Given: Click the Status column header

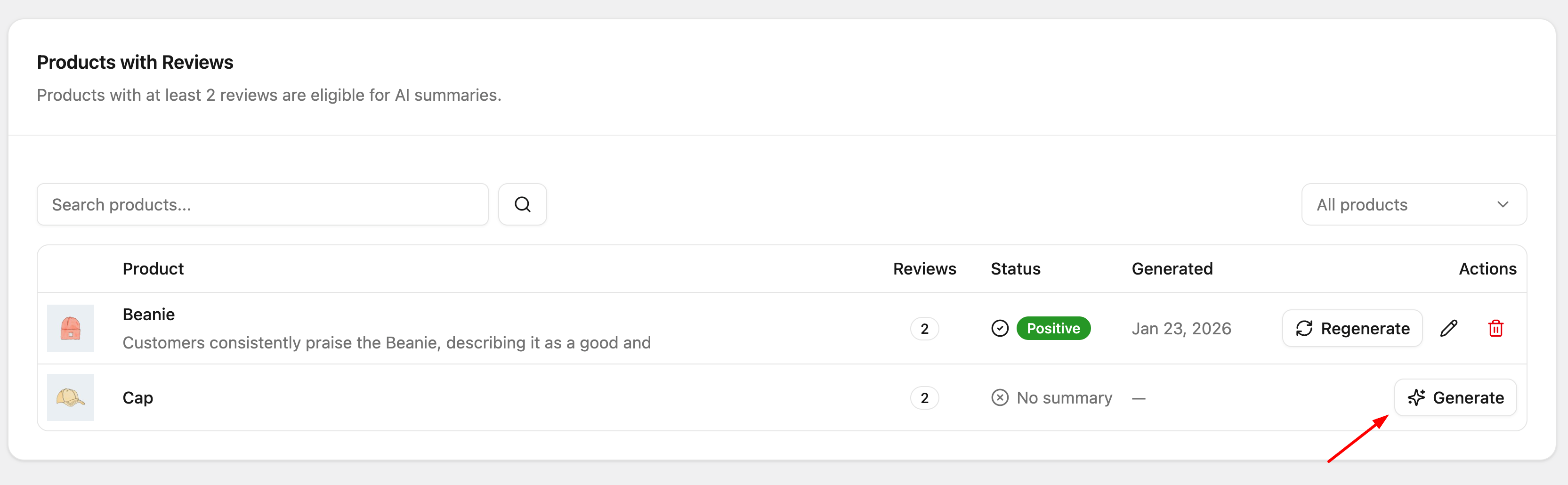Looking at the screenshot, I should [x=1015, y=269].
